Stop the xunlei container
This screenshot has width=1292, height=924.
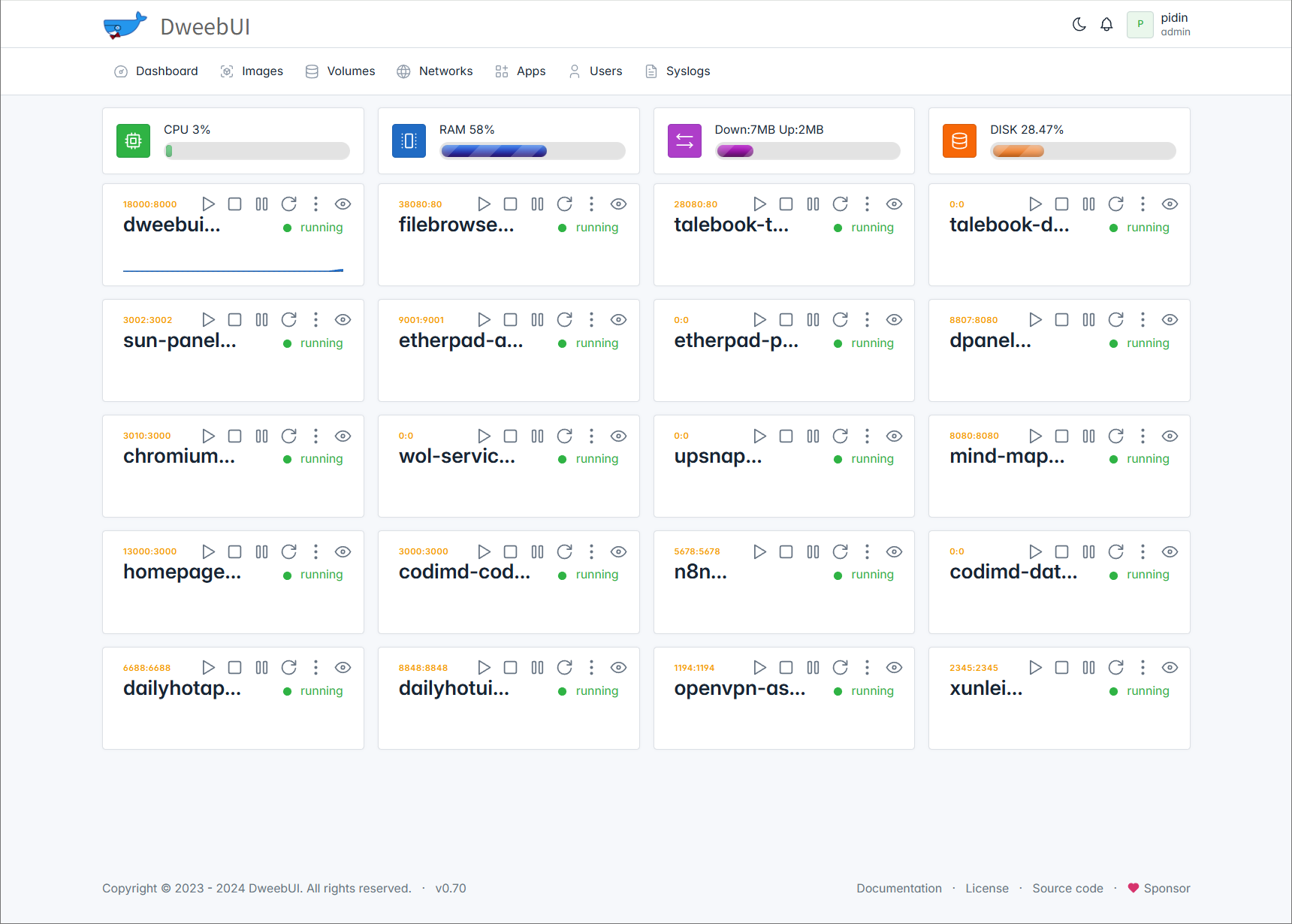click(x=1061, y=668)
